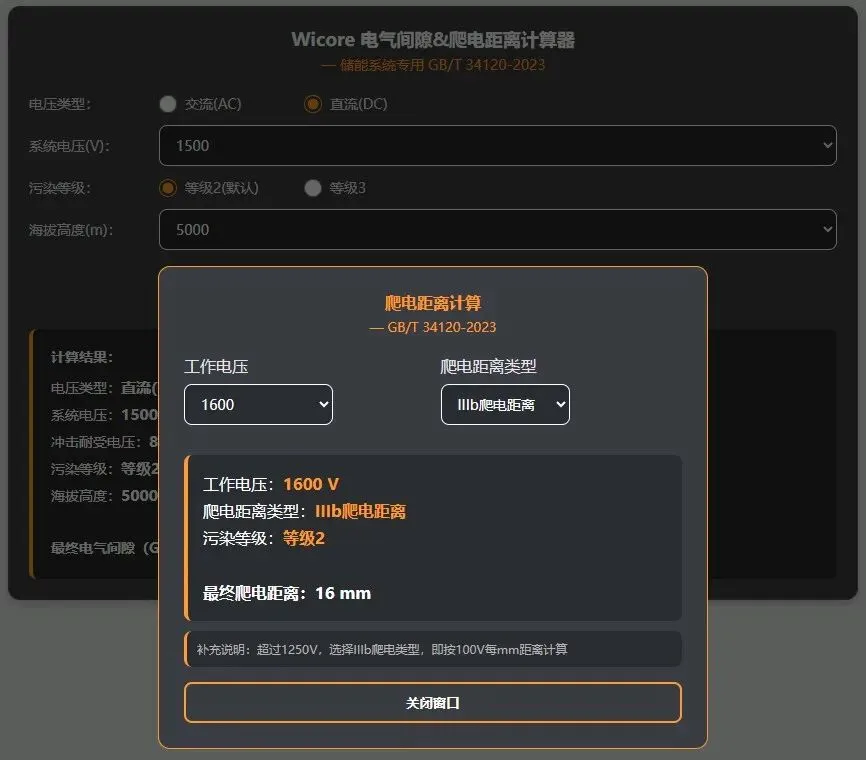Click the 计算结果: heading in background panel
The height and width of the screenshot is (760, 866).
[x=82, y=357]
